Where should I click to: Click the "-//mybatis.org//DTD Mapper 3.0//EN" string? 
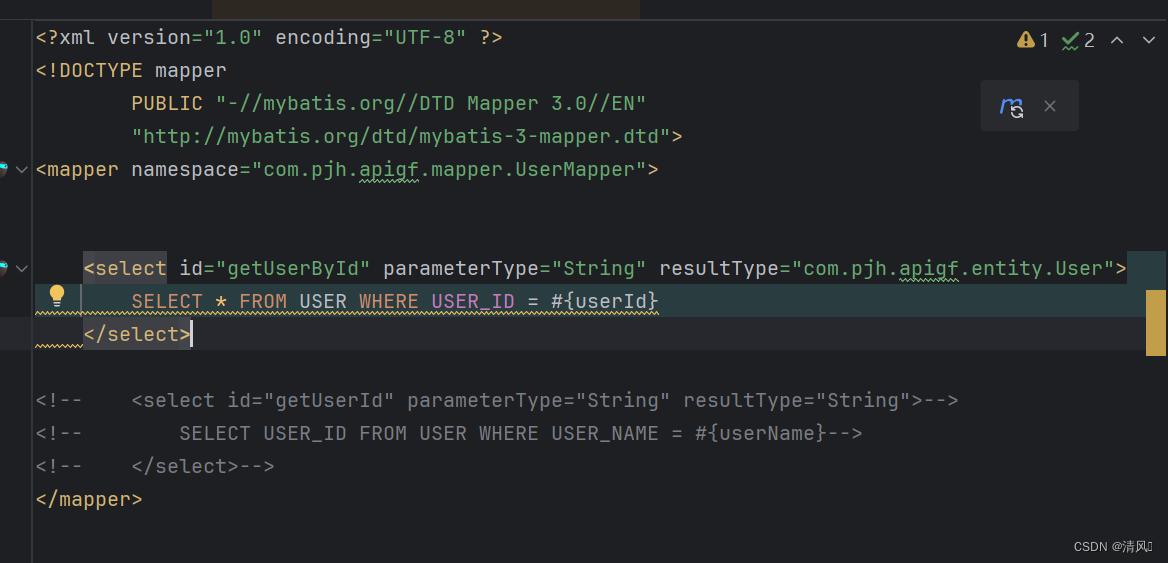(430, 104)
